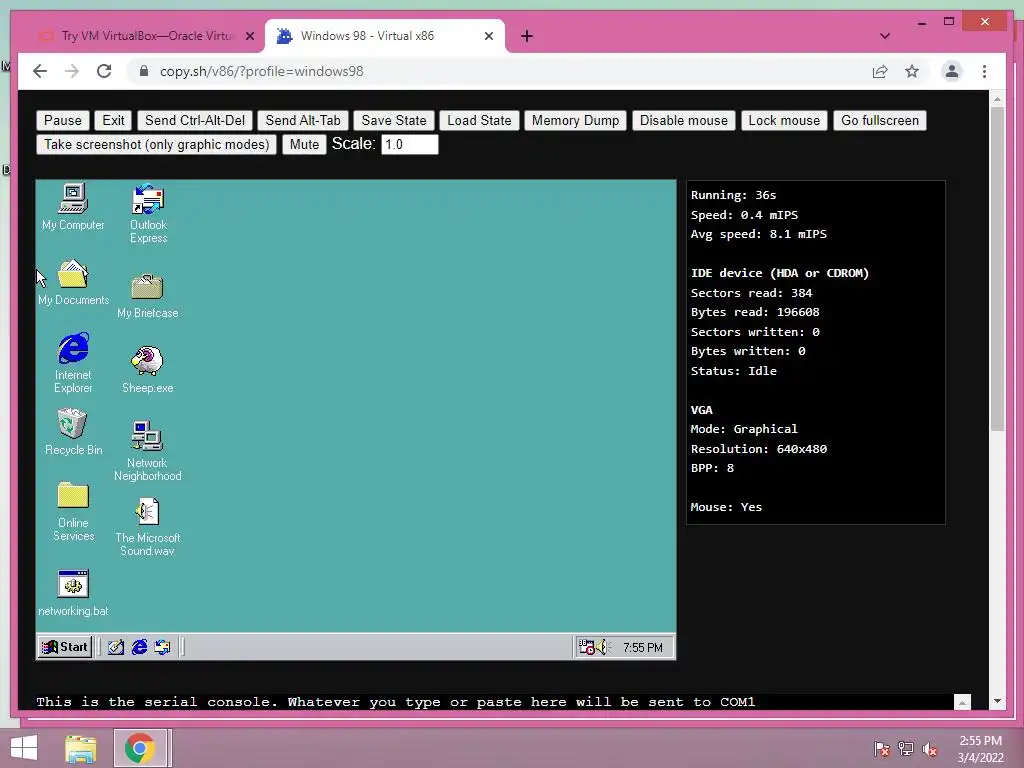Click the Memory Dump button

point(575,121)
